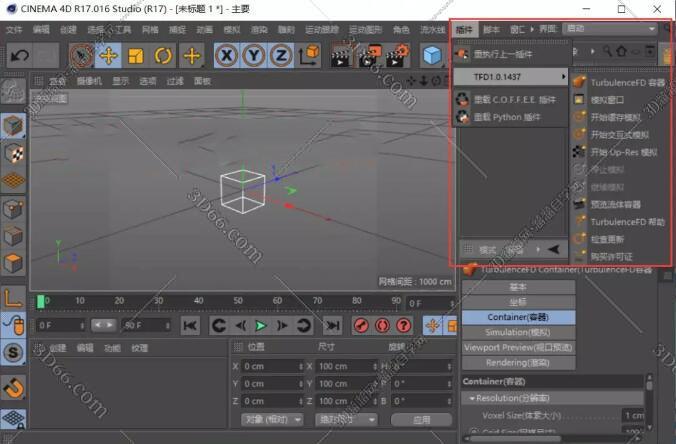Viewport: 676px width, 444px height.
Task: Switch to the Container(容器) tab
Action: pos(518,317)
